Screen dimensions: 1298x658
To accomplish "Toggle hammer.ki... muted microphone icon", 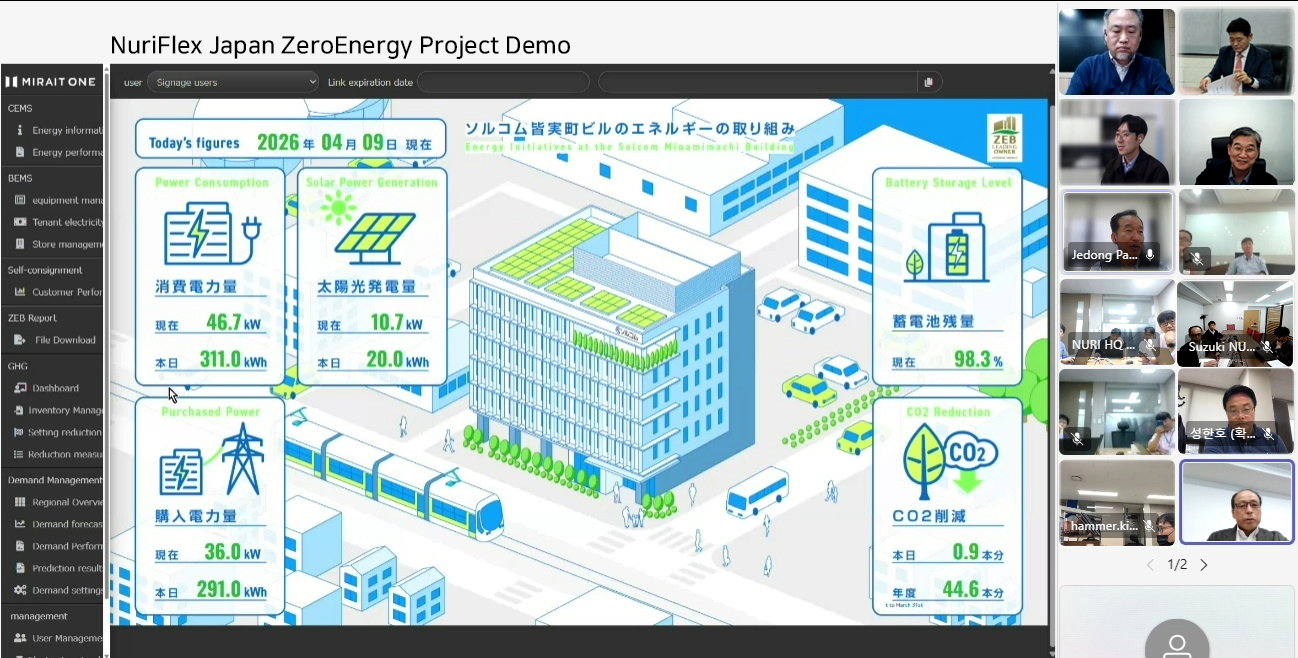I will click(1150, 526).
